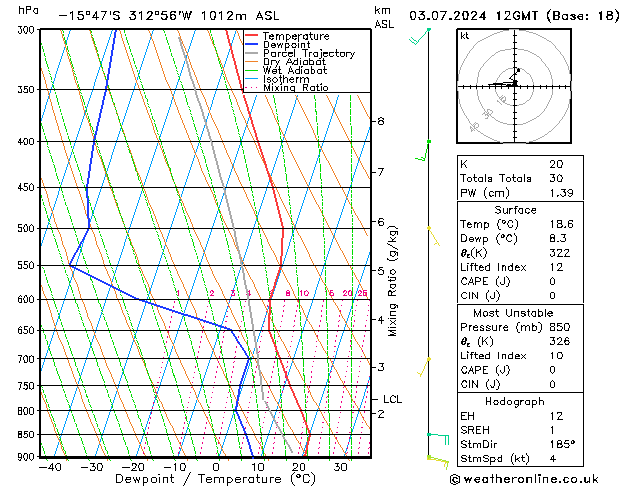Click the 1012m ASL elevation text
This screenshot has height=486, width=629.
240,16
